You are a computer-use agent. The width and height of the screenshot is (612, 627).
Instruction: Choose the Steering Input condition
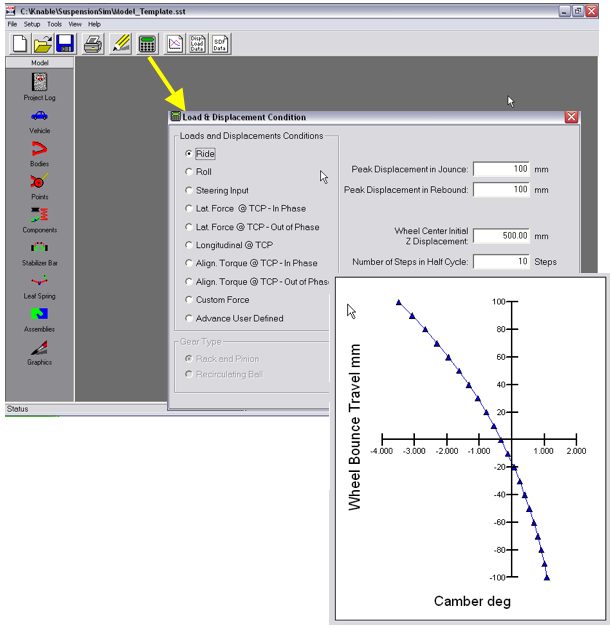(x=190, y=190)
